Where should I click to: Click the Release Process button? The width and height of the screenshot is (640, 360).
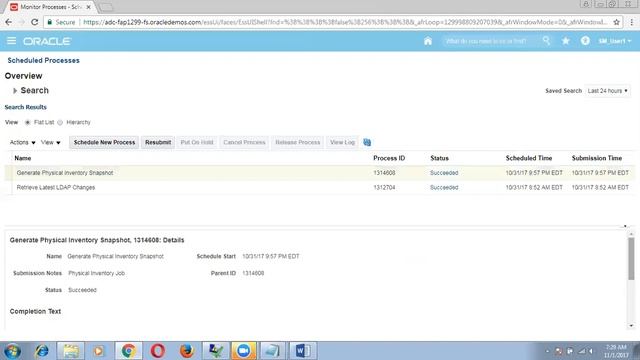click(x=298, y=142)
